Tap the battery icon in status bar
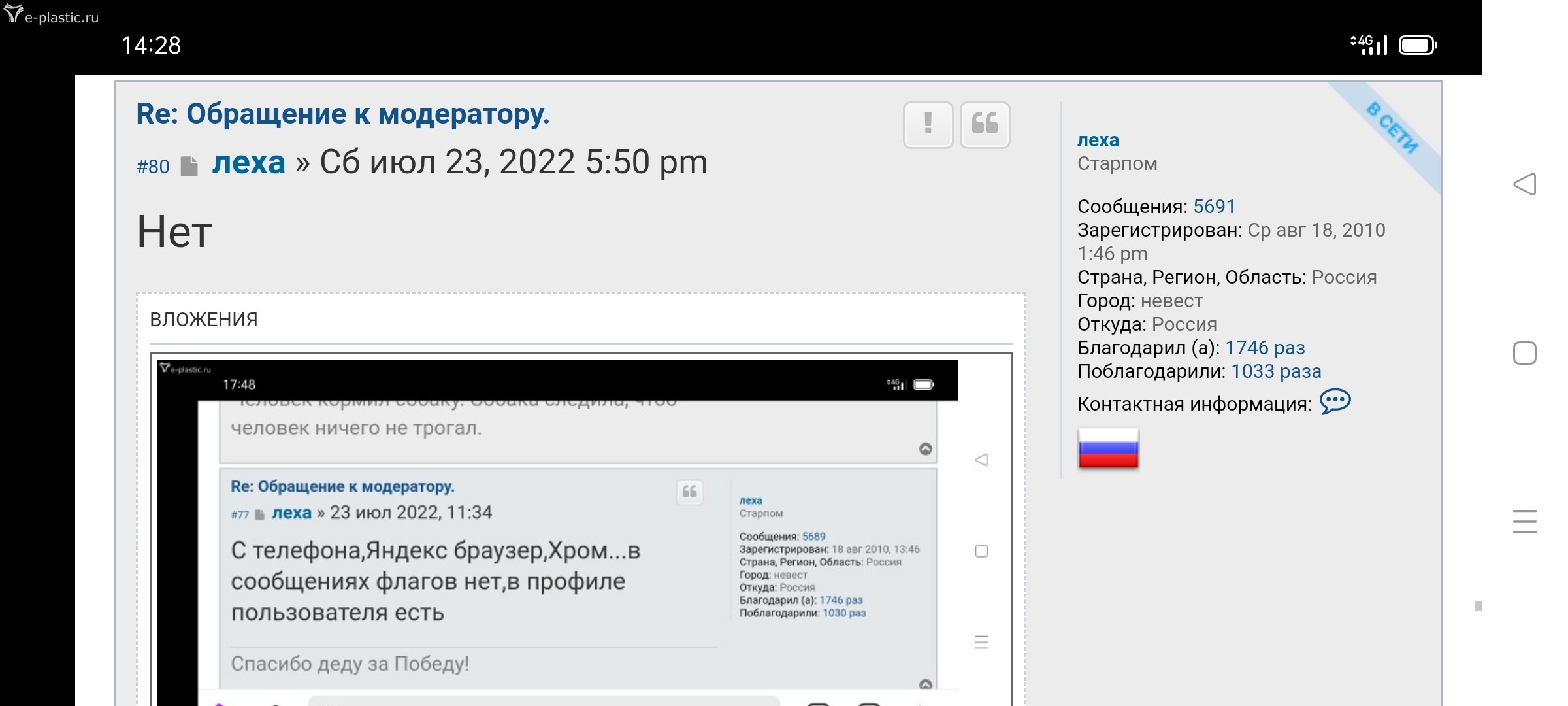The height and width of the screenshot is (706, 1568). 1416,45
